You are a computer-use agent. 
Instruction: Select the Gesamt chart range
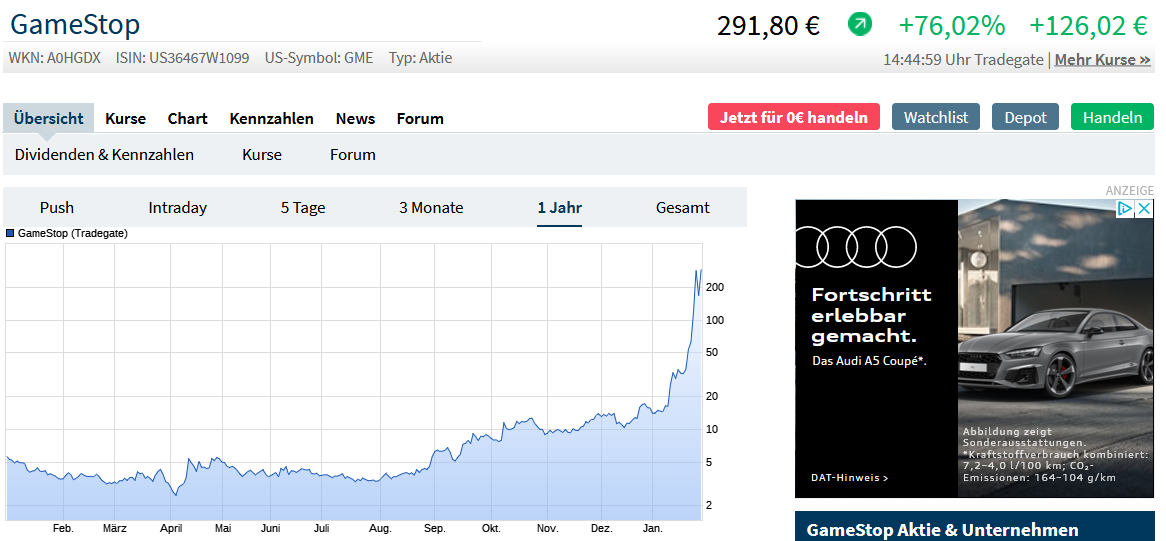(x=683, y=207)
